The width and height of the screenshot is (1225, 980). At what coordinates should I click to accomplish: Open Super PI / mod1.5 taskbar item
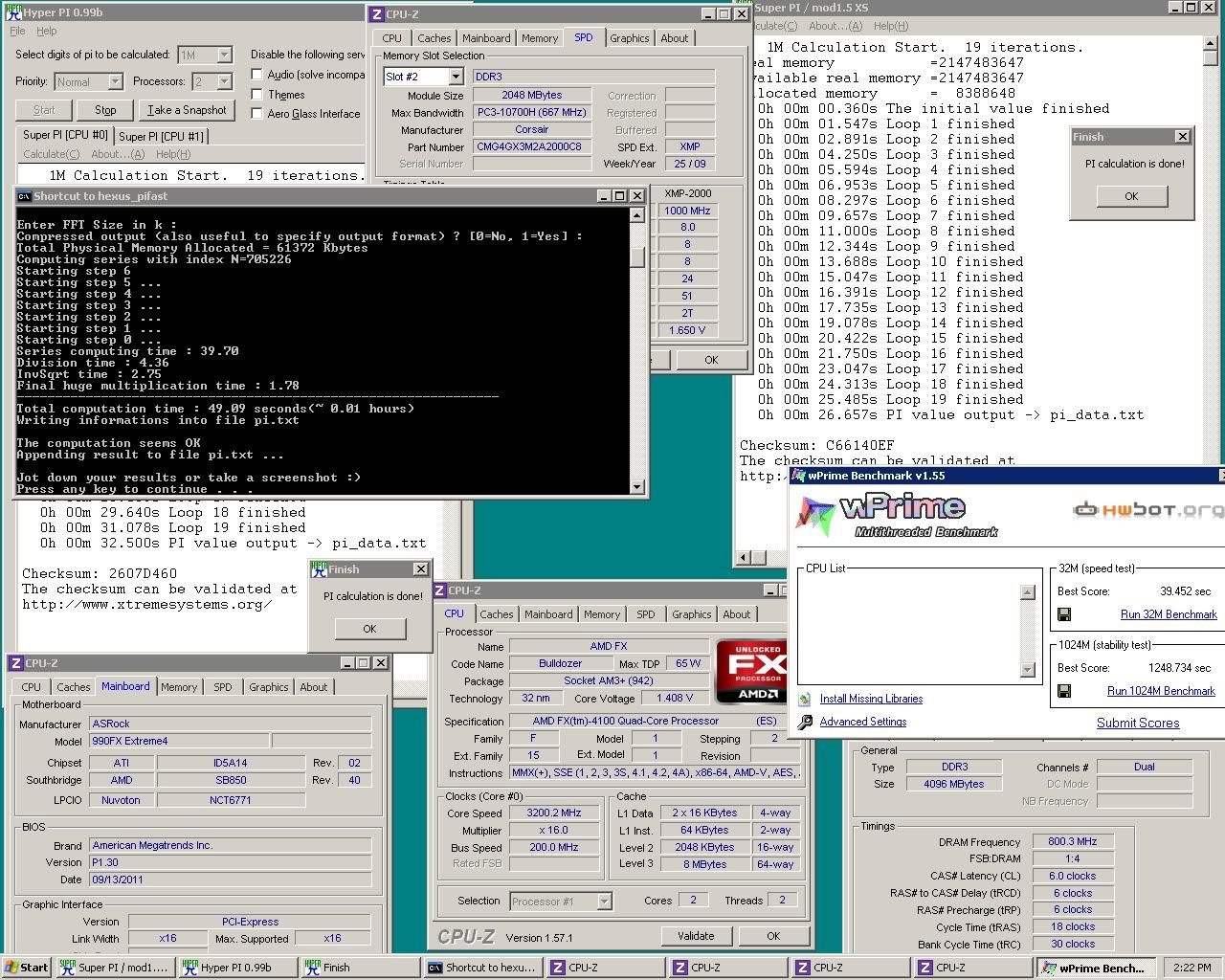tap(114, 968)
